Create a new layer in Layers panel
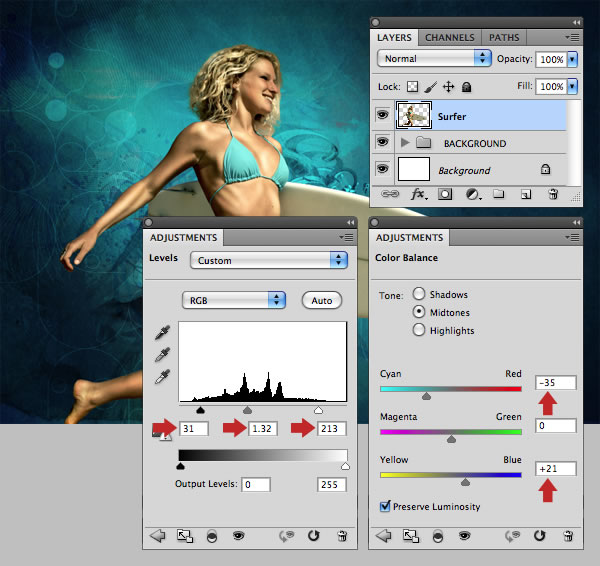The width and height of the screenshot is (600, 566). [526, 194]
